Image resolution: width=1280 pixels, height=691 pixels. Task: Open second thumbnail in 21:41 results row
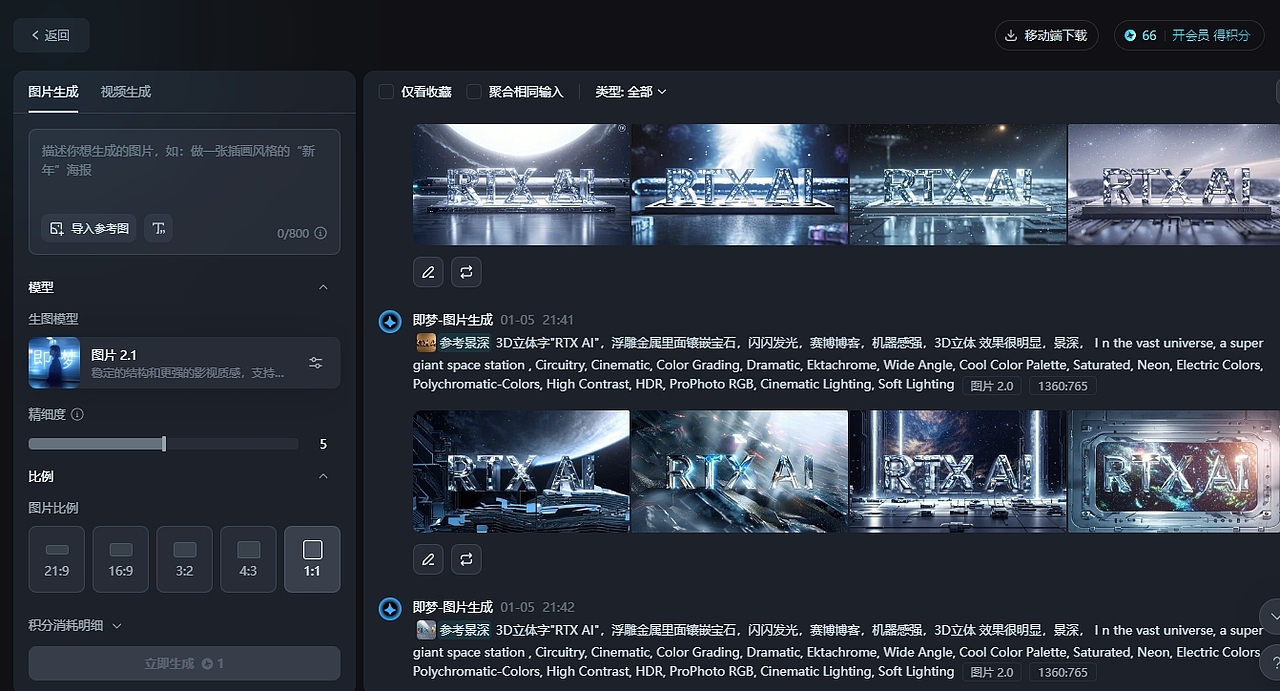pos(740,471)
